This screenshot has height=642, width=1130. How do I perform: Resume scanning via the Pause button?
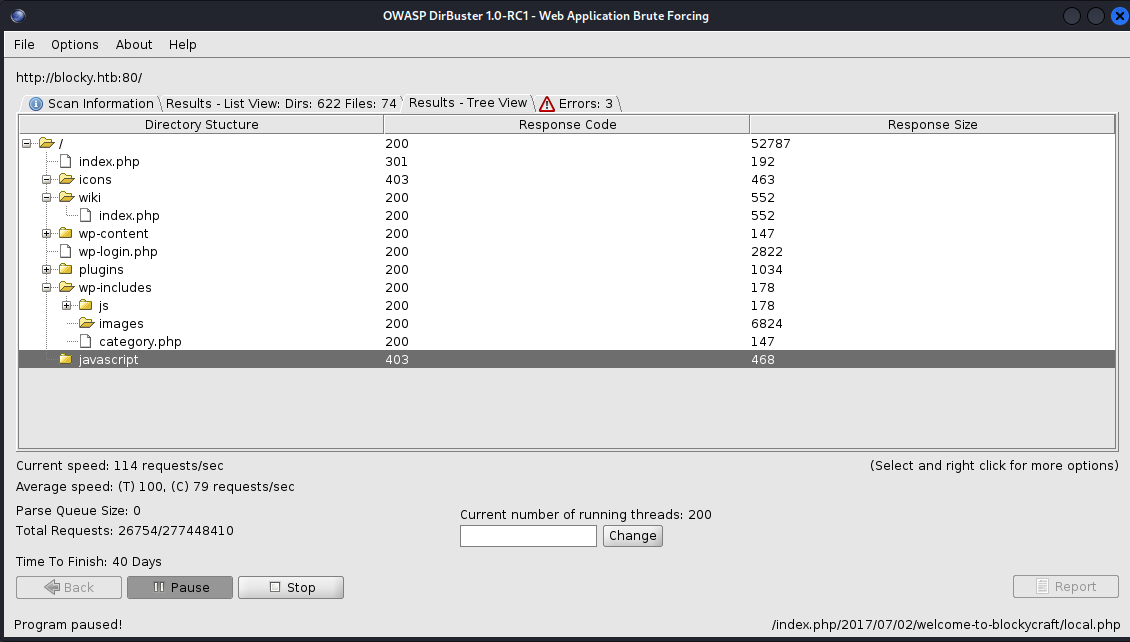click(180, 586)
